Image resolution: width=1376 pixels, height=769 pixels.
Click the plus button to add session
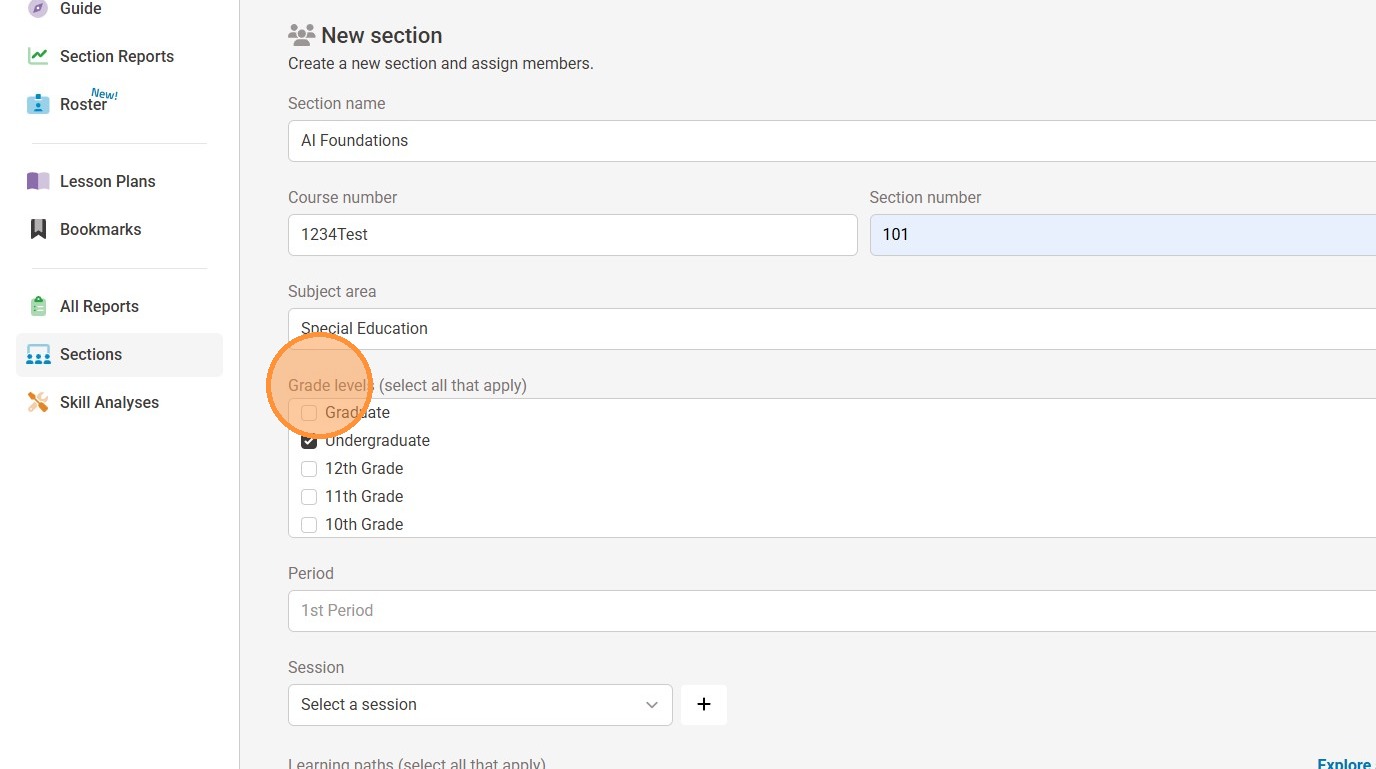tap(704, 705)
